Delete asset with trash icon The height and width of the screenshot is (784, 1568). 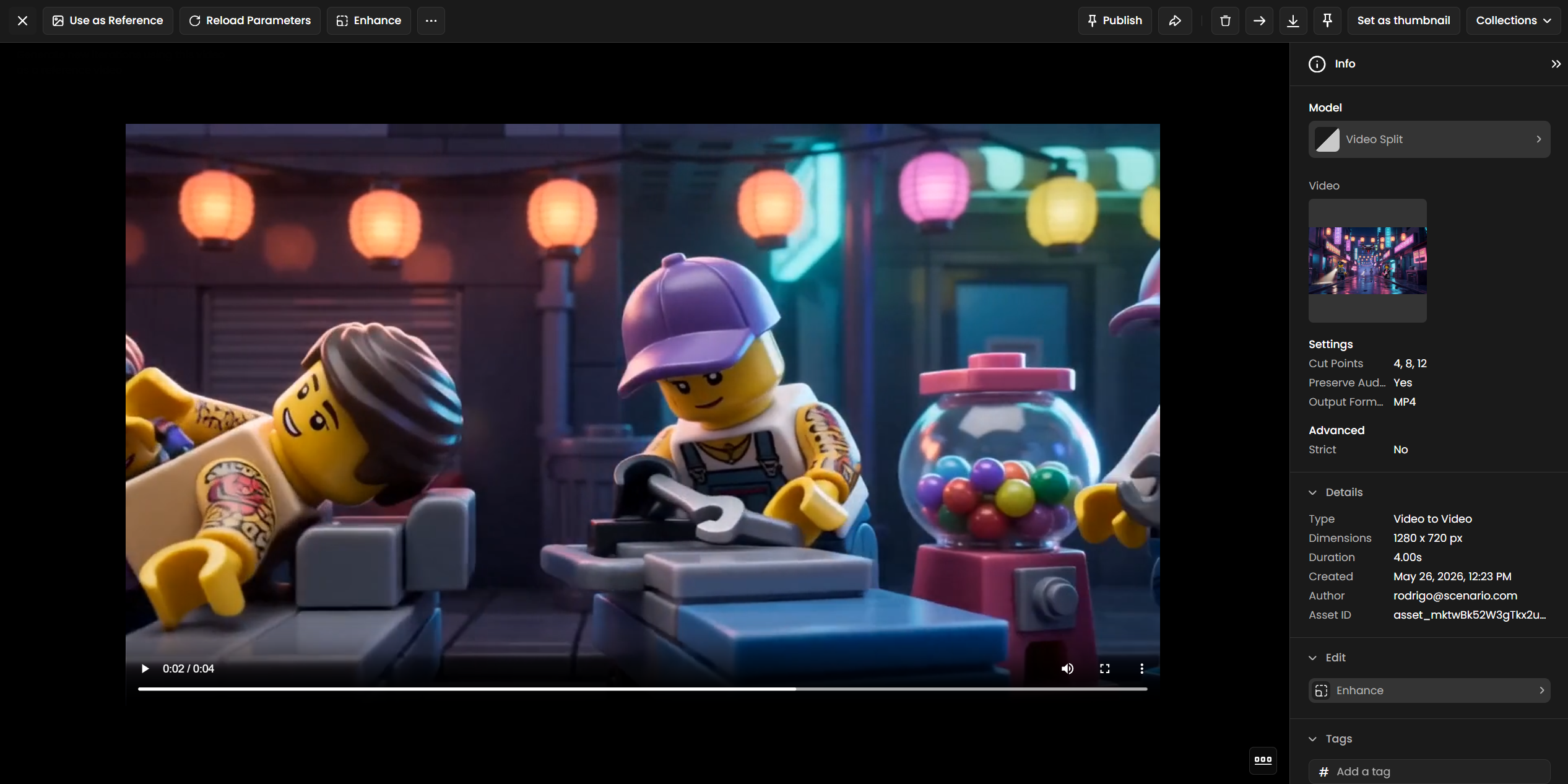[1225, 20]
